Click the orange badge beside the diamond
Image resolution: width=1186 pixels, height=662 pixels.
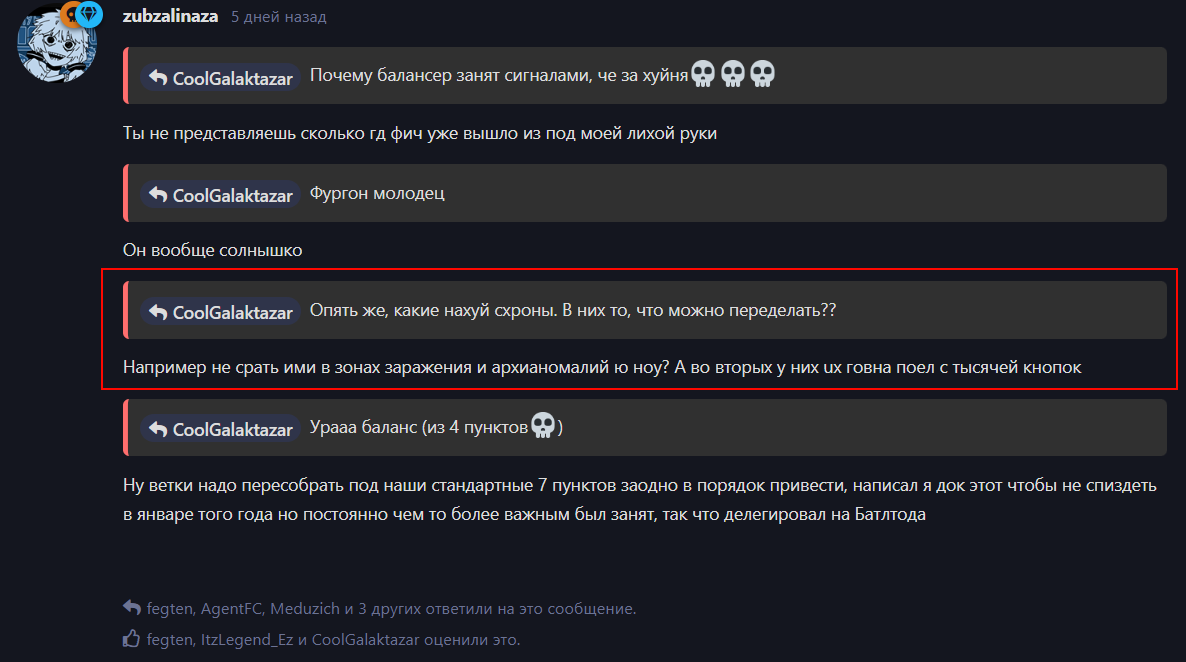click(x=70, y=14)
